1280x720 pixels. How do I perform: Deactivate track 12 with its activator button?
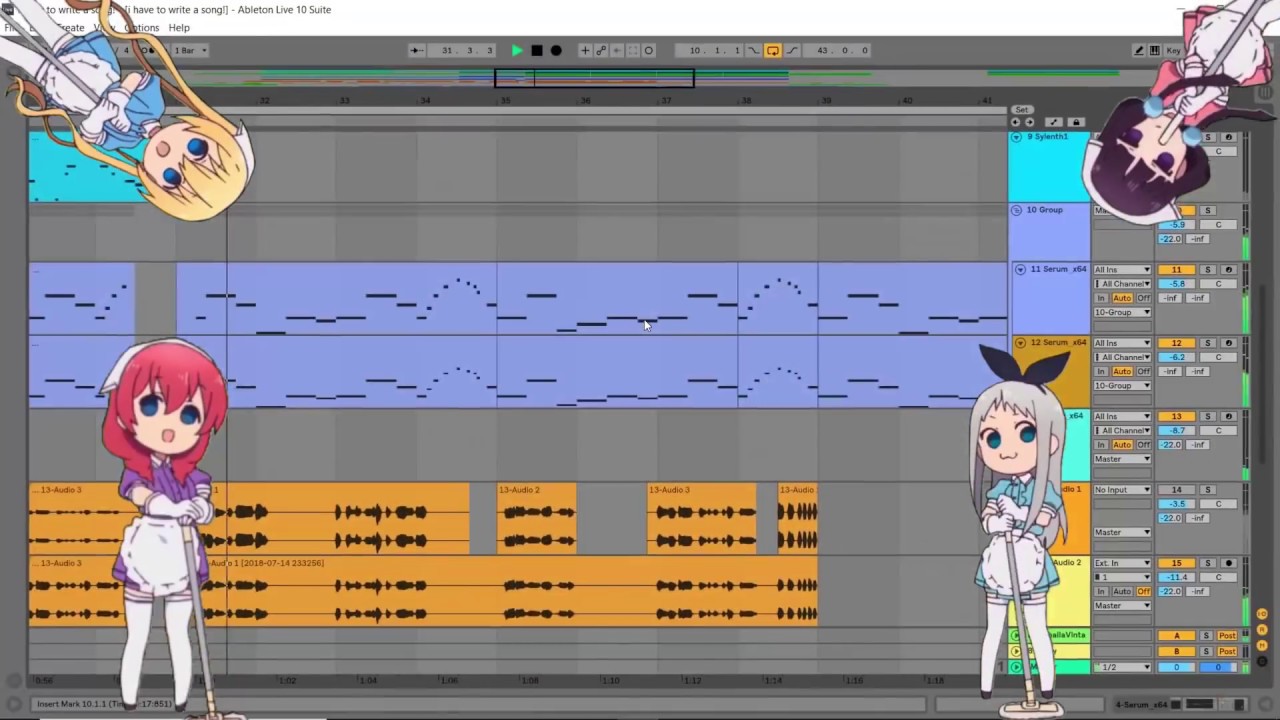[x=1176, y=343]
